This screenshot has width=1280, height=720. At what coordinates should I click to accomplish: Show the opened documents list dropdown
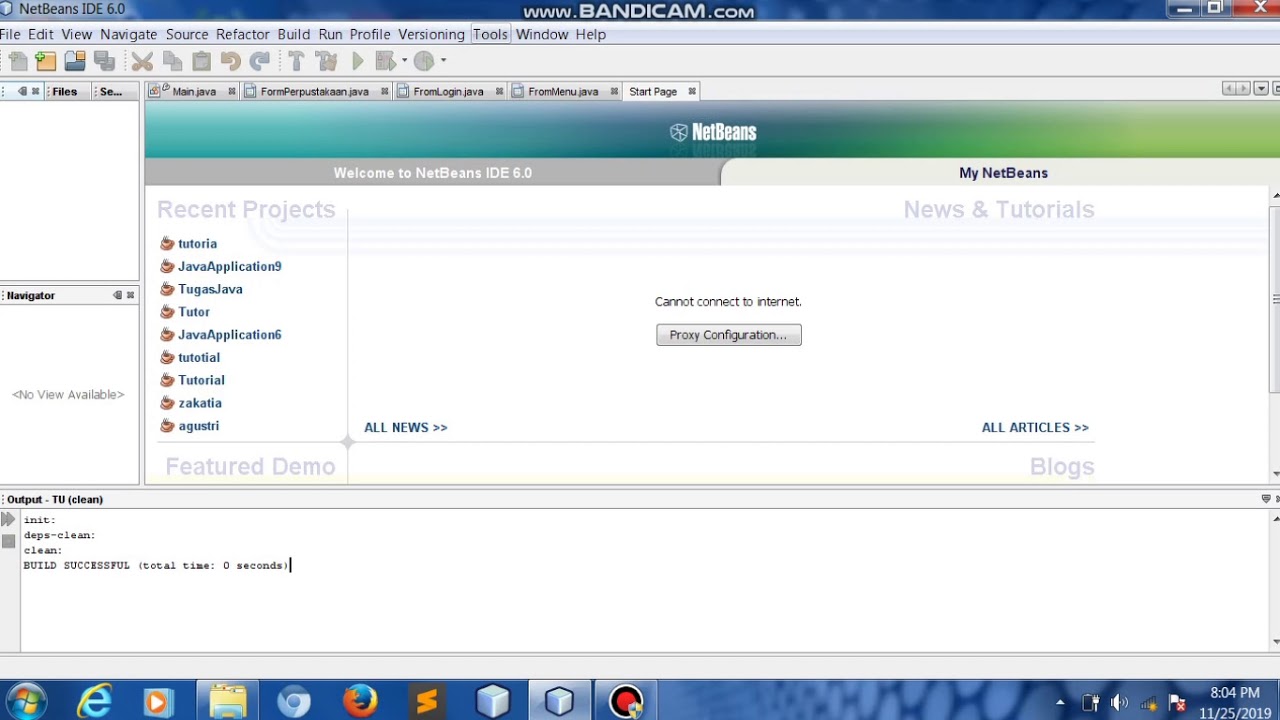(1261, 89)
